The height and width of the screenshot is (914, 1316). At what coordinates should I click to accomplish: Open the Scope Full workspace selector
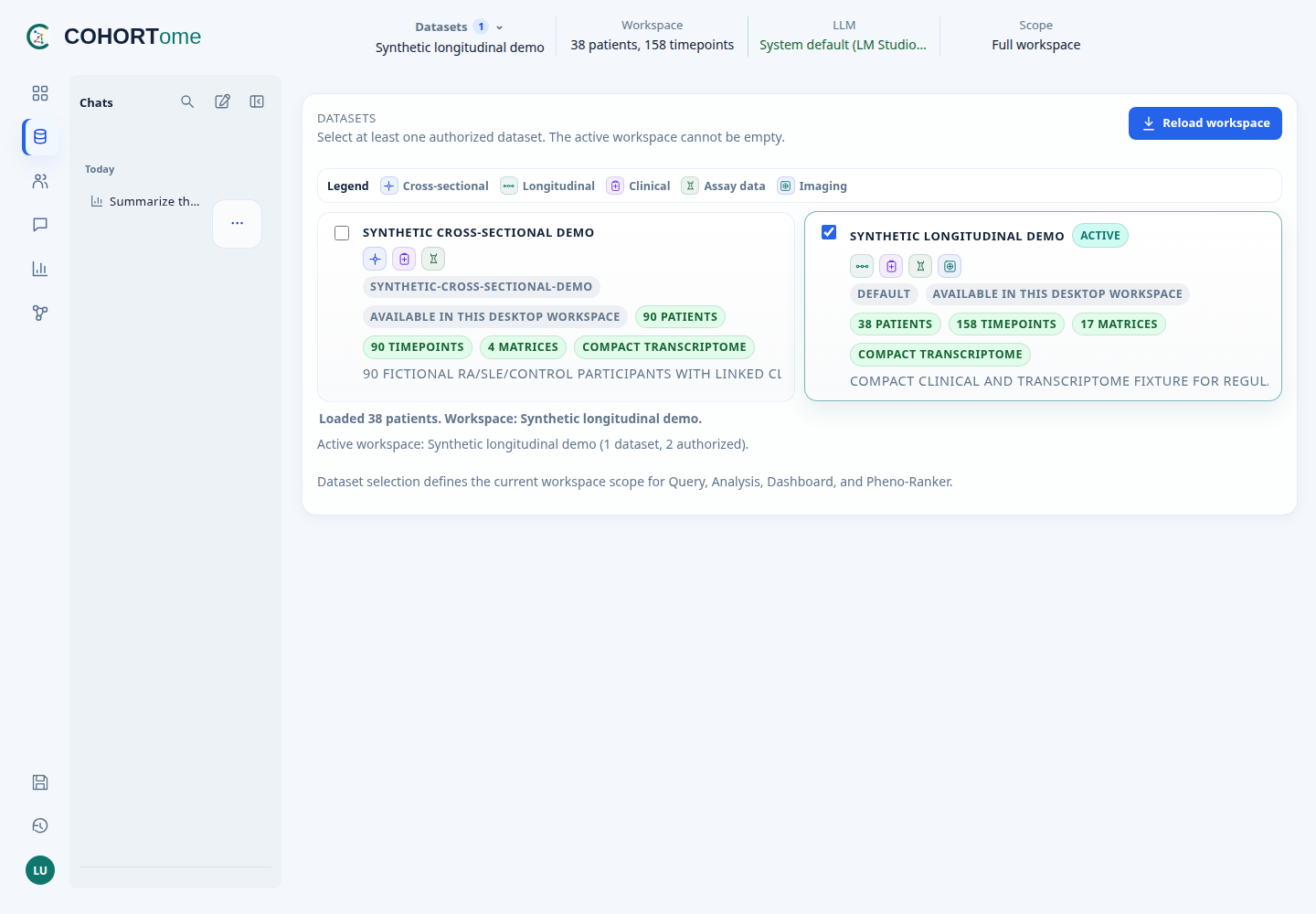tap(1035, 36)
